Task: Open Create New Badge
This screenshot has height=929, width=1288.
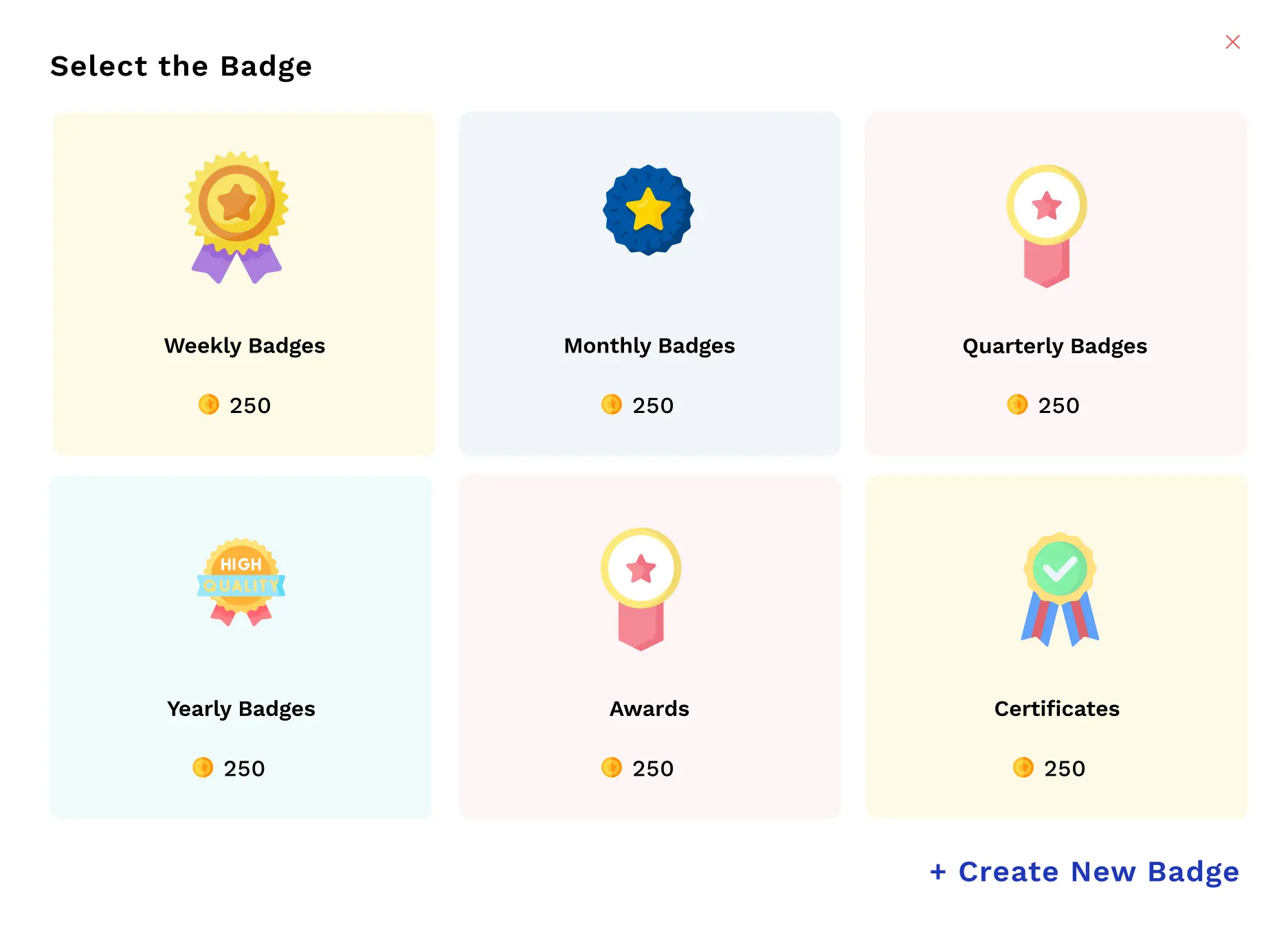Action: tap(1083, 872)
